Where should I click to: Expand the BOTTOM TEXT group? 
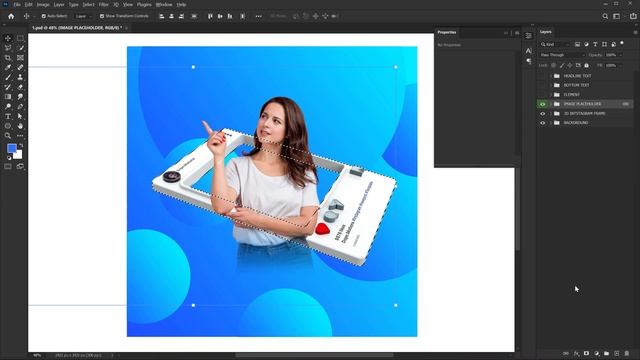click(x=551, y=85)
